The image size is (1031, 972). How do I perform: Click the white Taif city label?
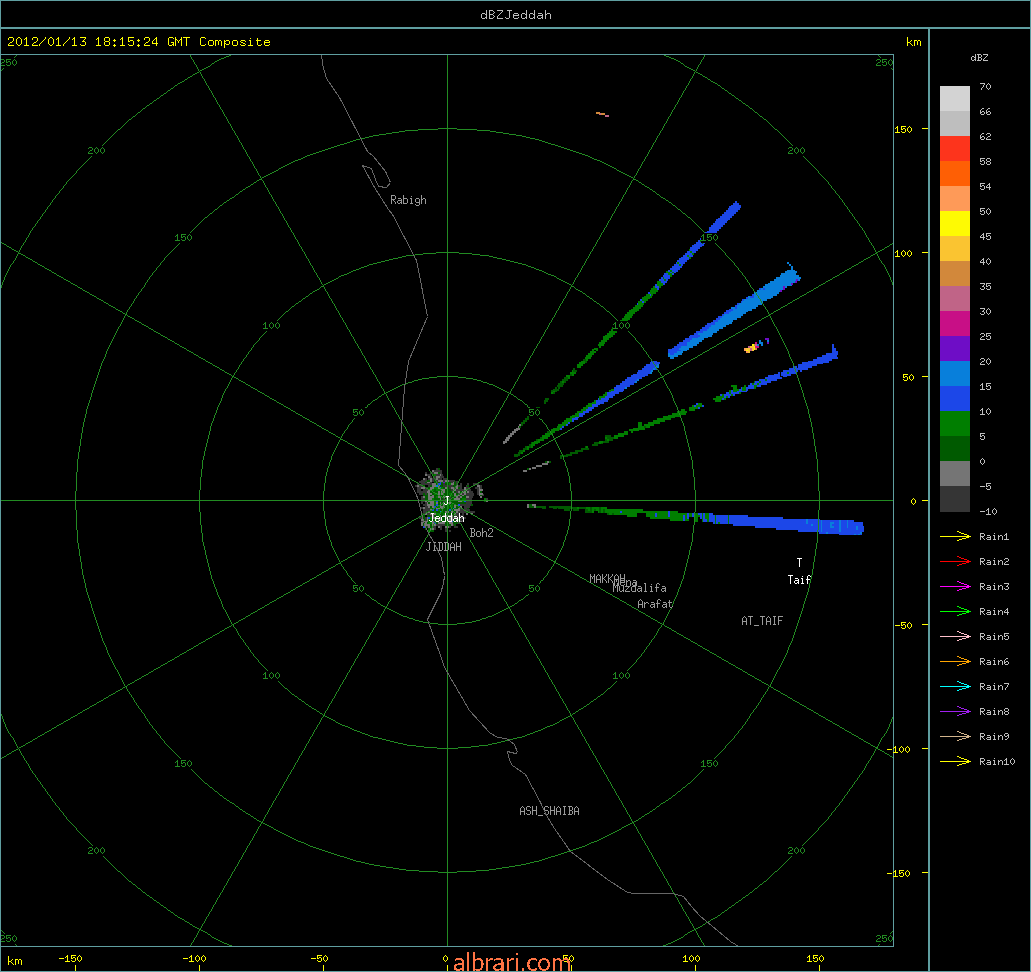[x=799, y=579]
